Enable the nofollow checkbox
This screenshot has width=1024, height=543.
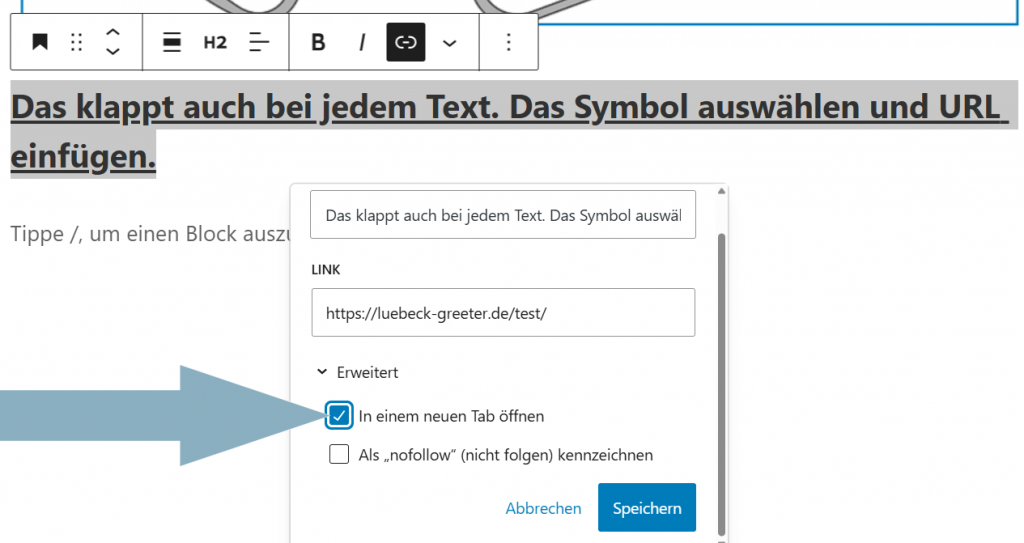click(x=340, y=455)
